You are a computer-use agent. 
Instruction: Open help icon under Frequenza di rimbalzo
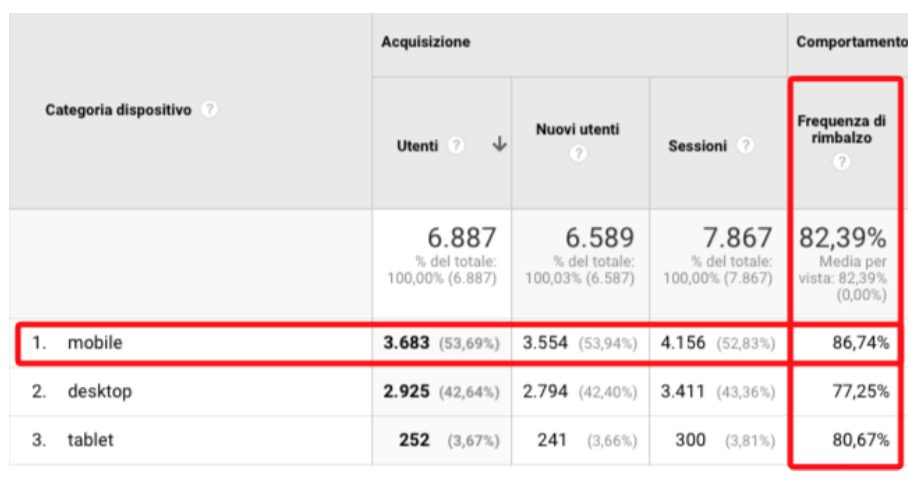tap(841, 162)
